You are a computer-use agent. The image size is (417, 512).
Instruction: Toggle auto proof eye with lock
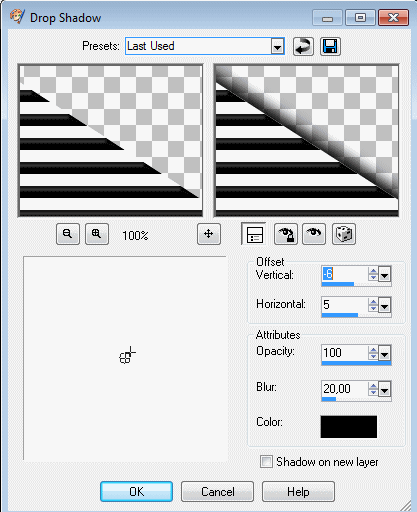coord(286,234)
